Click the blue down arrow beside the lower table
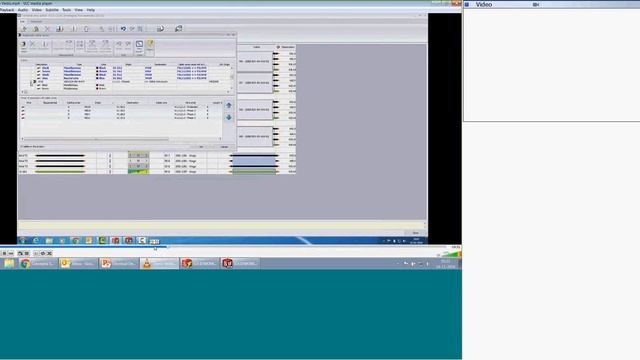The width and height of the screenshot is (640, 360). [x=229, y=118]
